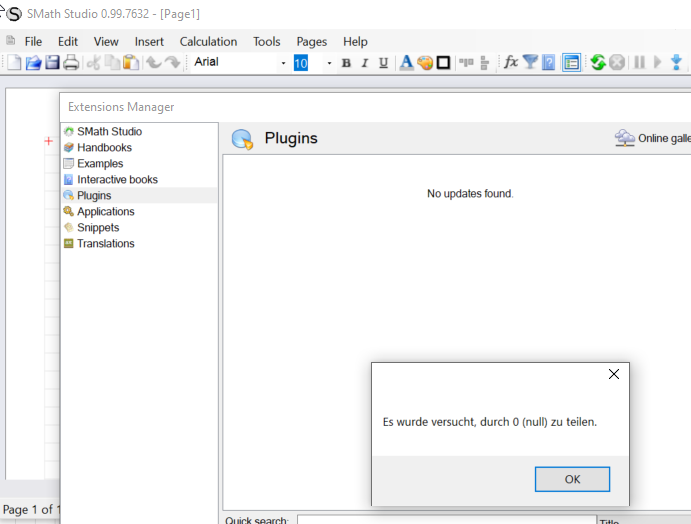
Task: Open the Insert menu
Action: (x=149, y=42)
